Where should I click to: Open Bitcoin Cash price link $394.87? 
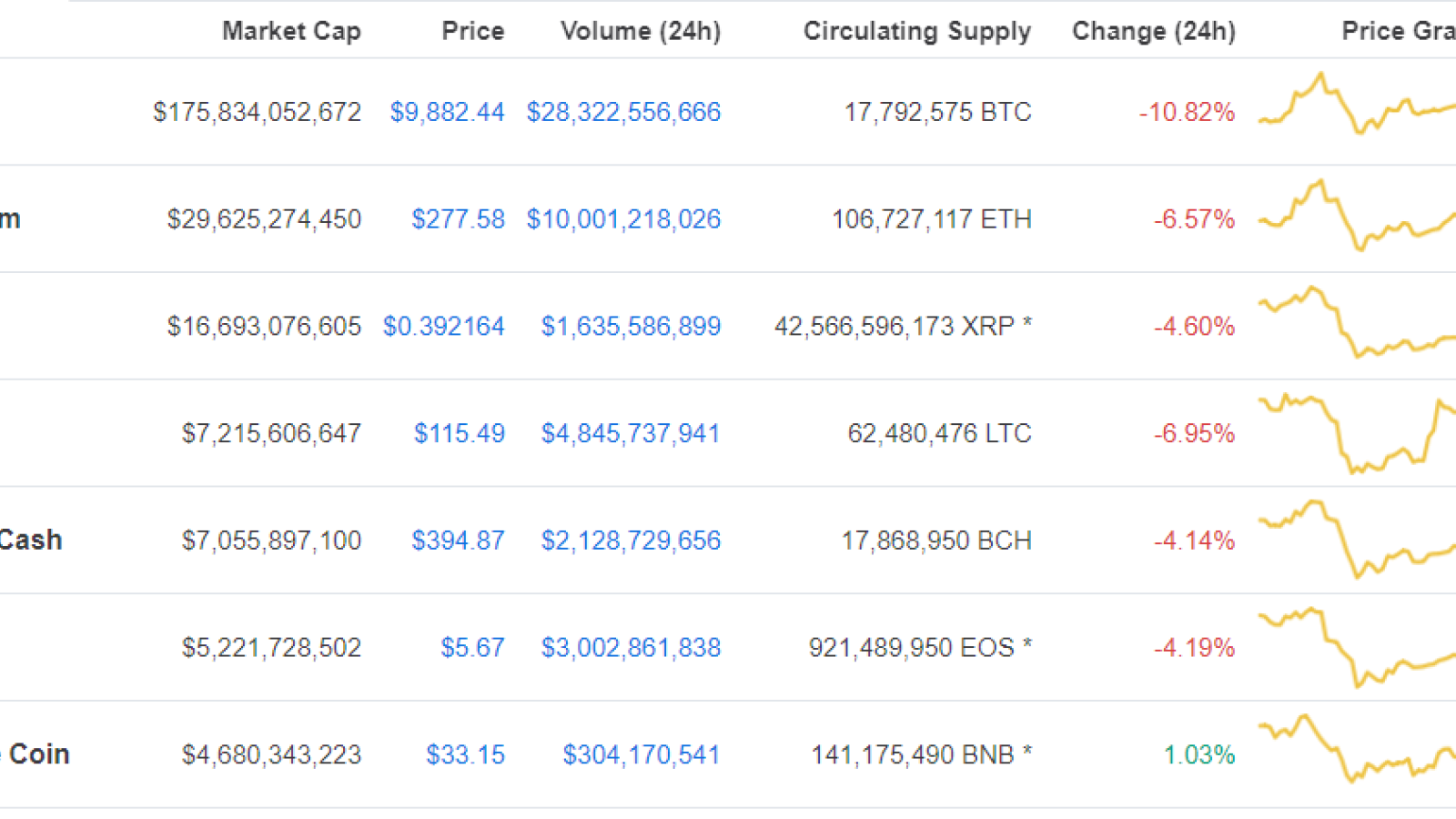tap(458, 541)
